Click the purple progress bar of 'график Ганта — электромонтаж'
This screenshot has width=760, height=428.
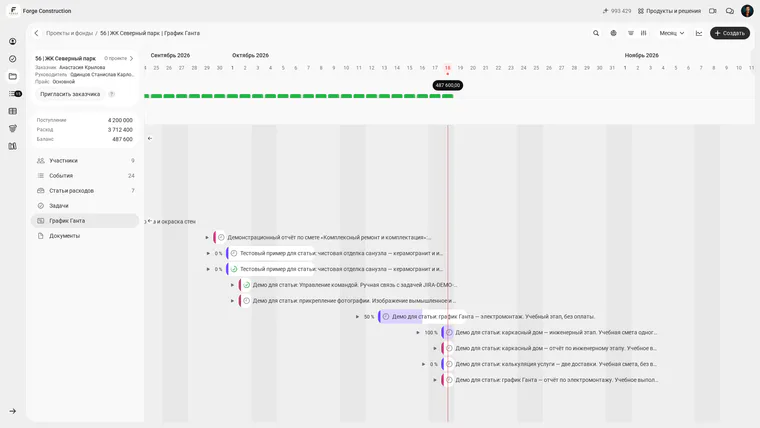point(400,317)
